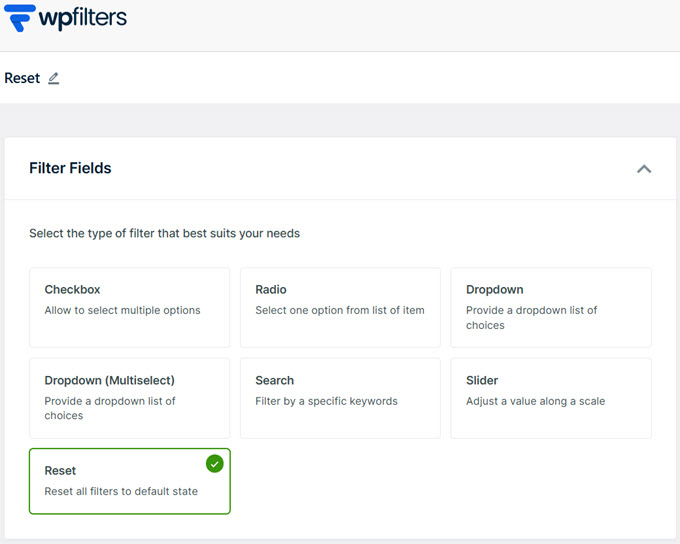This screenshot has width=680, height=544.
Task: Click 'Adjust a value along a scale' text
Action: (535, 401)
